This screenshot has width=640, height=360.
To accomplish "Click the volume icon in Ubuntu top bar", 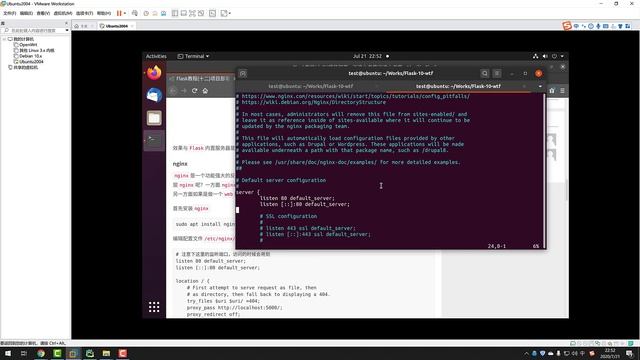I will [545, 56].
